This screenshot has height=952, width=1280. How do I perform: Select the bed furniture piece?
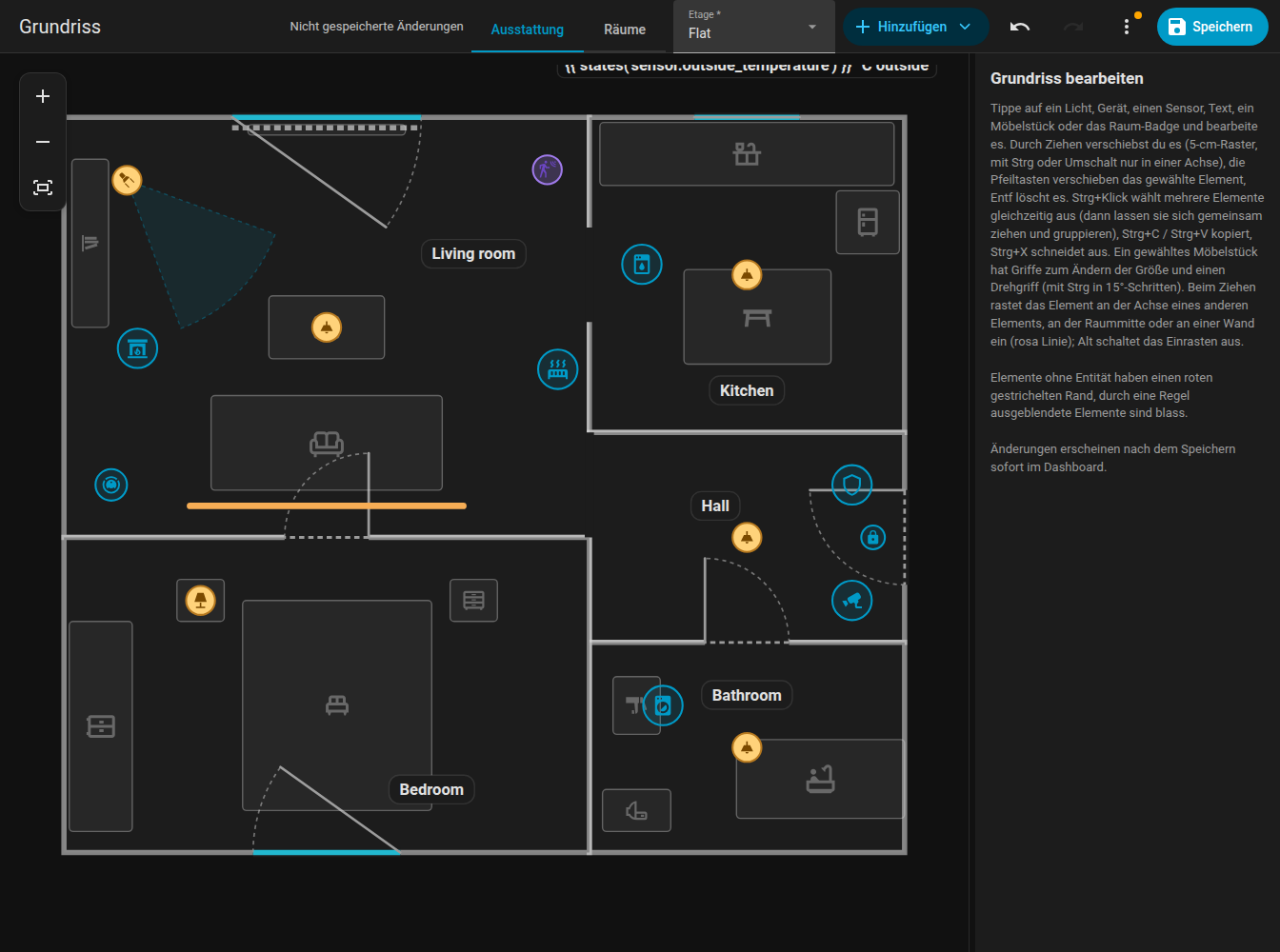click(x=337, y=705)
